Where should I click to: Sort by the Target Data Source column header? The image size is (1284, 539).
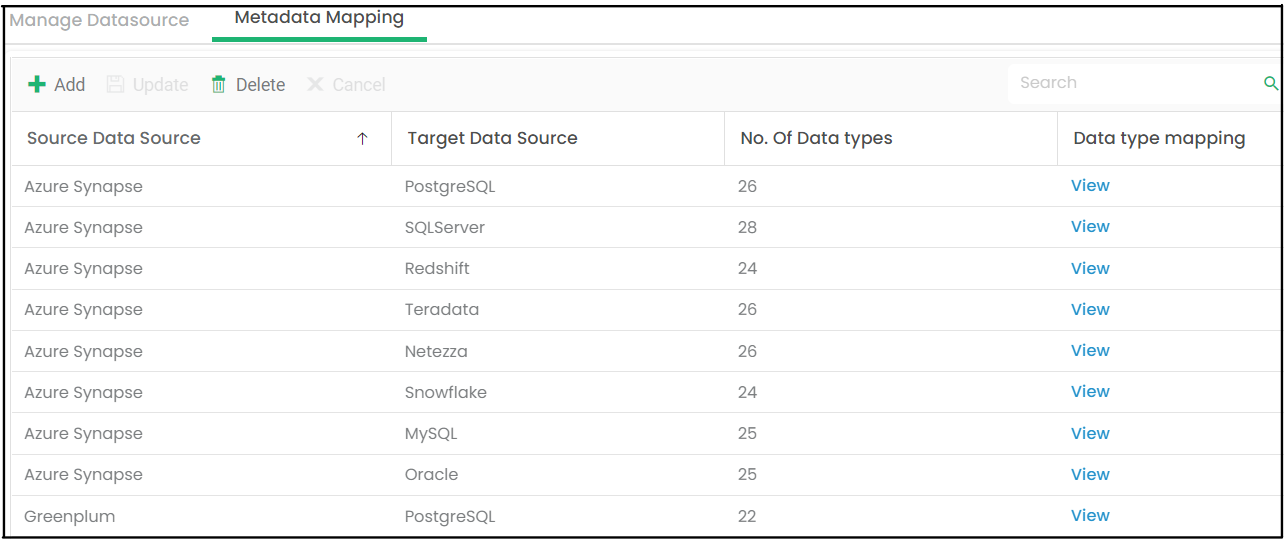coord(492,138)
